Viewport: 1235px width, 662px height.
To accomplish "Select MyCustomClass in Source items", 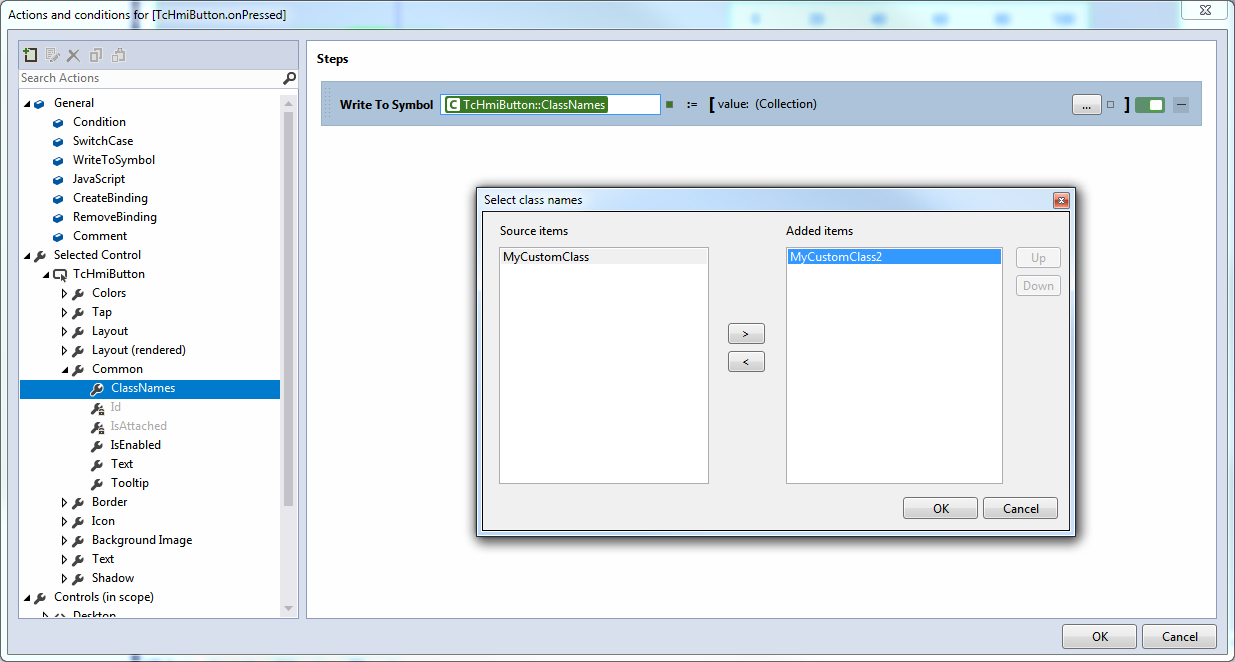I will pyautogui.click(x=604, y=257).
